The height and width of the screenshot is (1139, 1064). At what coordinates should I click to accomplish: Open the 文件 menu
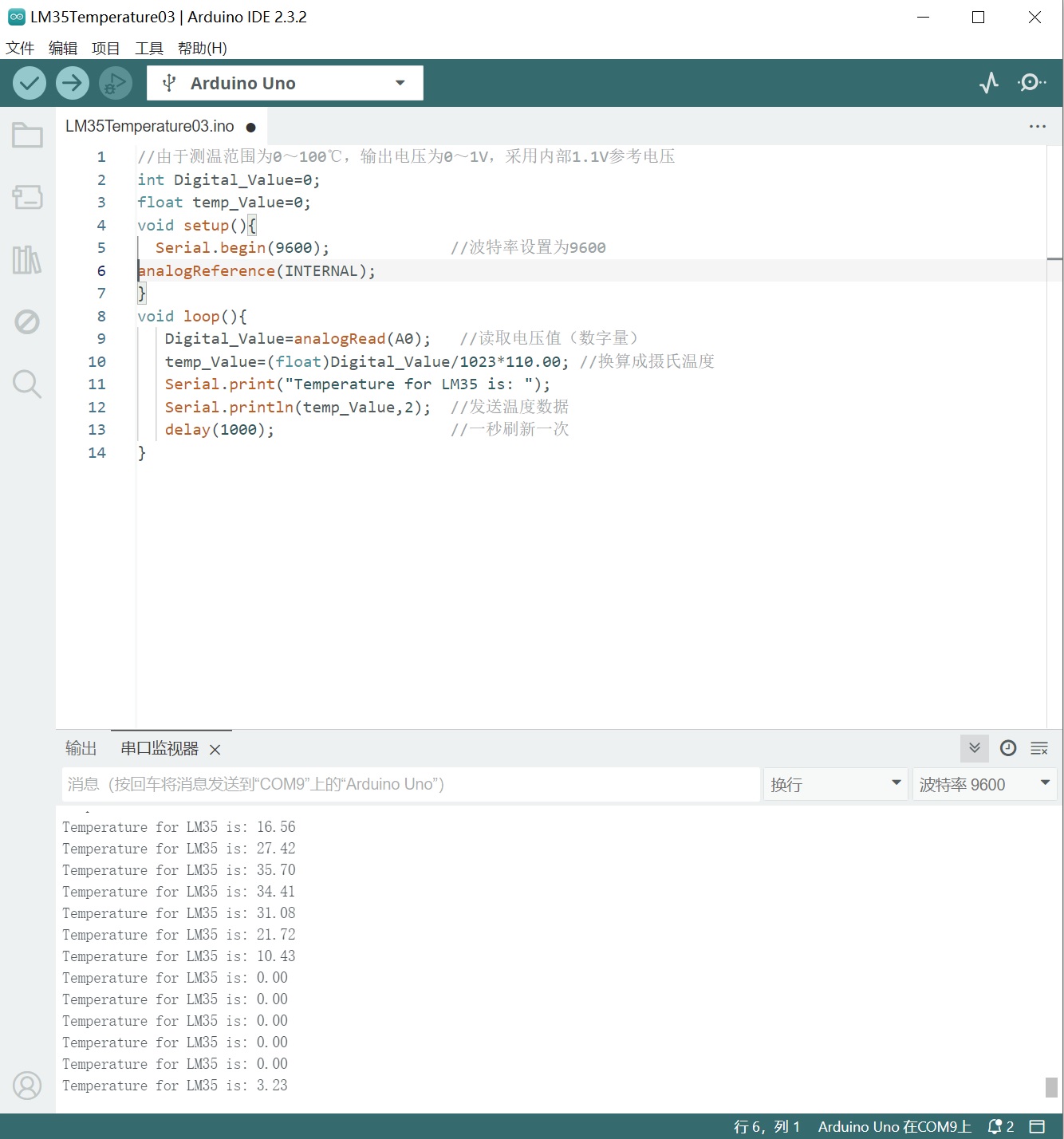20,48
